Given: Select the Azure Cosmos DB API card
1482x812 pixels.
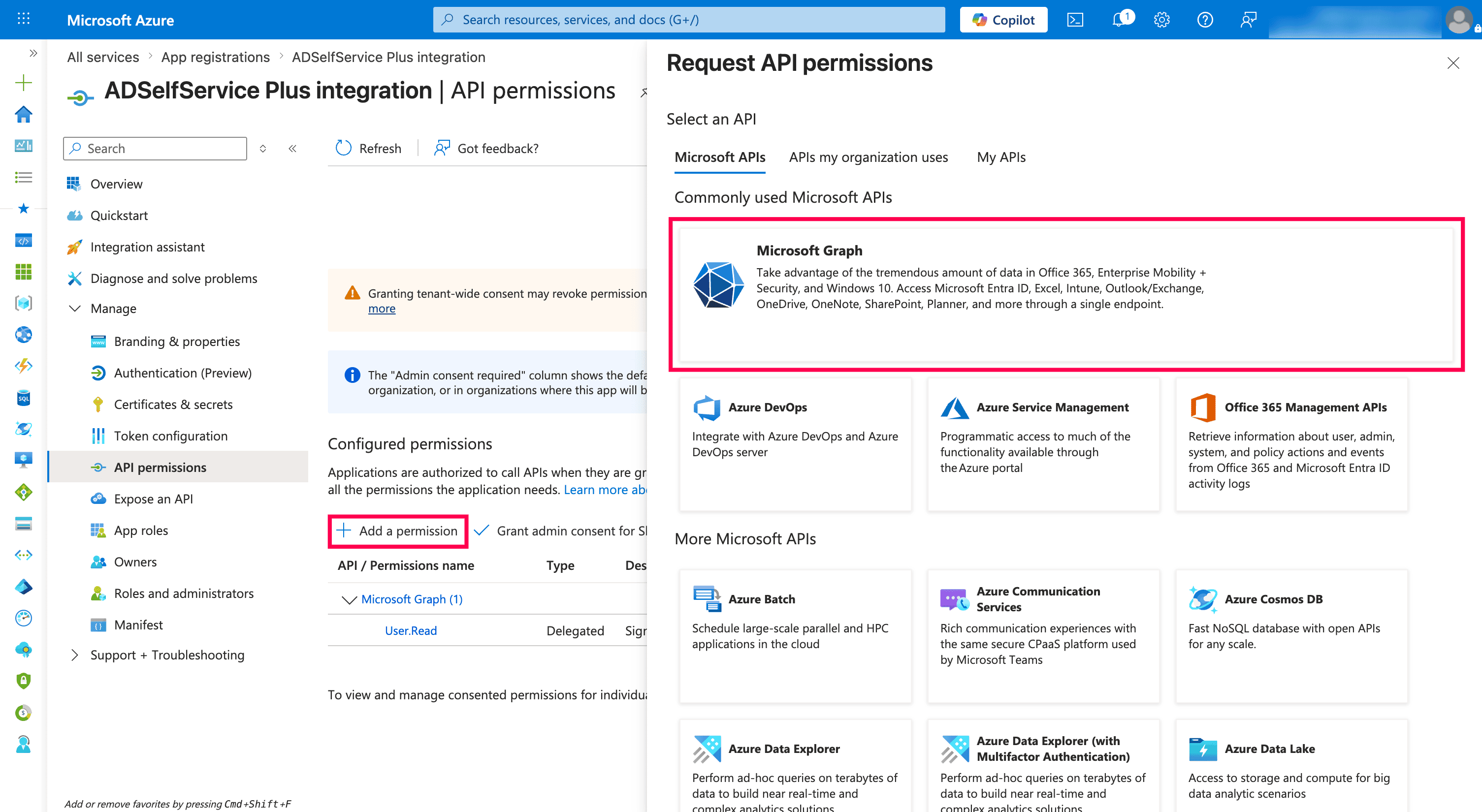Looking at the screenshot, I should [1291, 636].
